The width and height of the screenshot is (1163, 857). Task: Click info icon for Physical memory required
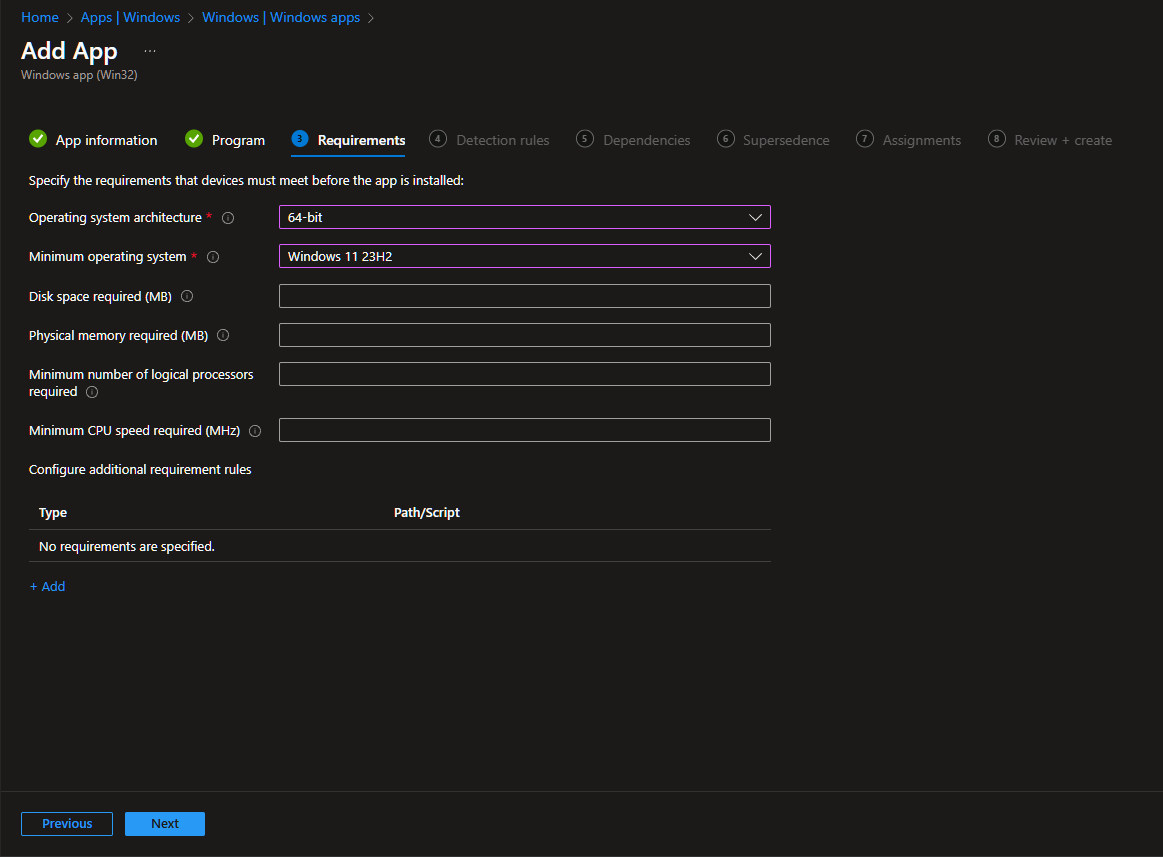[223, 335]
